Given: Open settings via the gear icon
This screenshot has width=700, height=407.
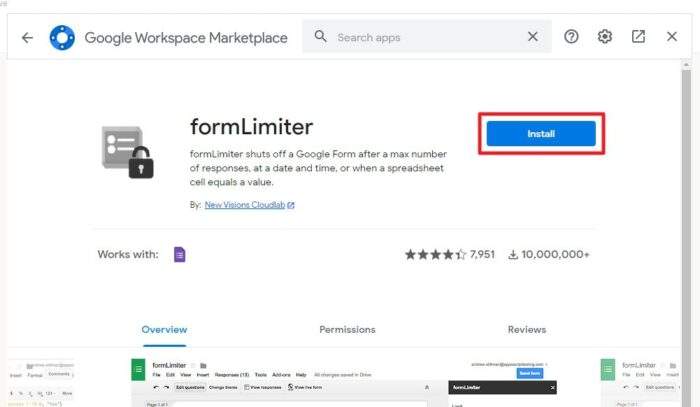Looking at the screenshot, I should point(604,37).
